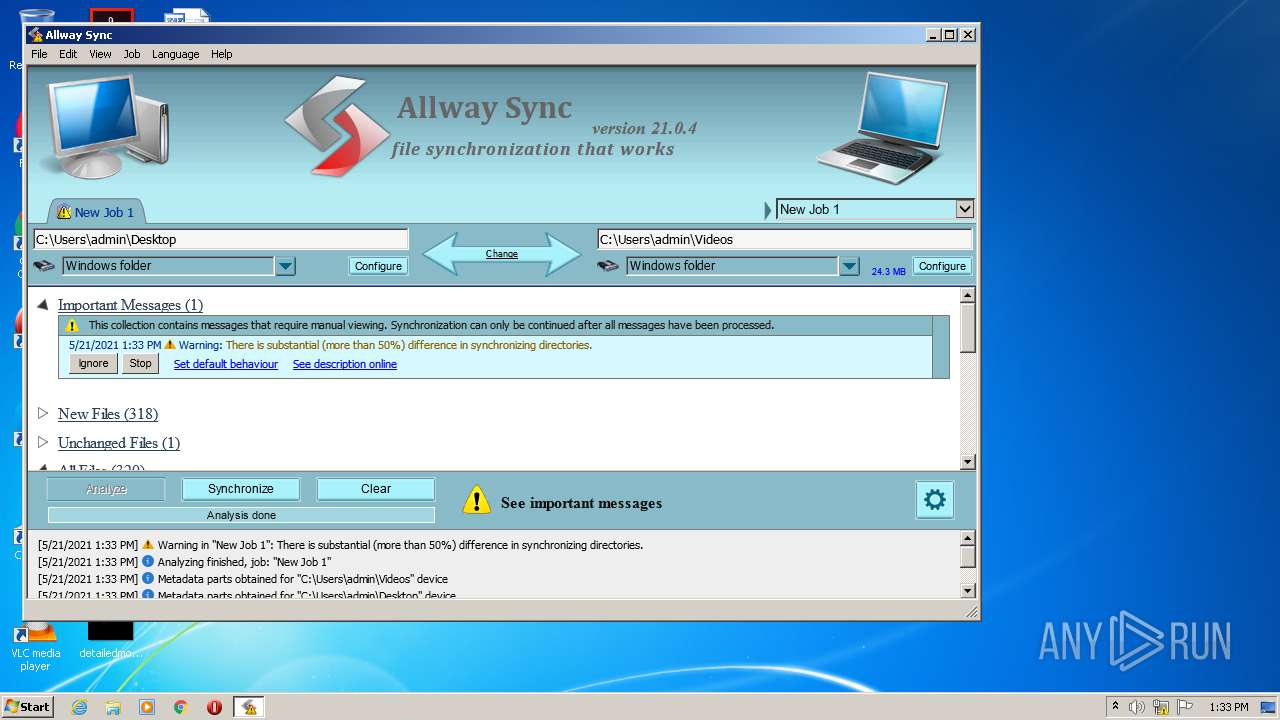Click the info icon beside 'Analyzing finished' log entry
1280x720 pixels.
148,562
